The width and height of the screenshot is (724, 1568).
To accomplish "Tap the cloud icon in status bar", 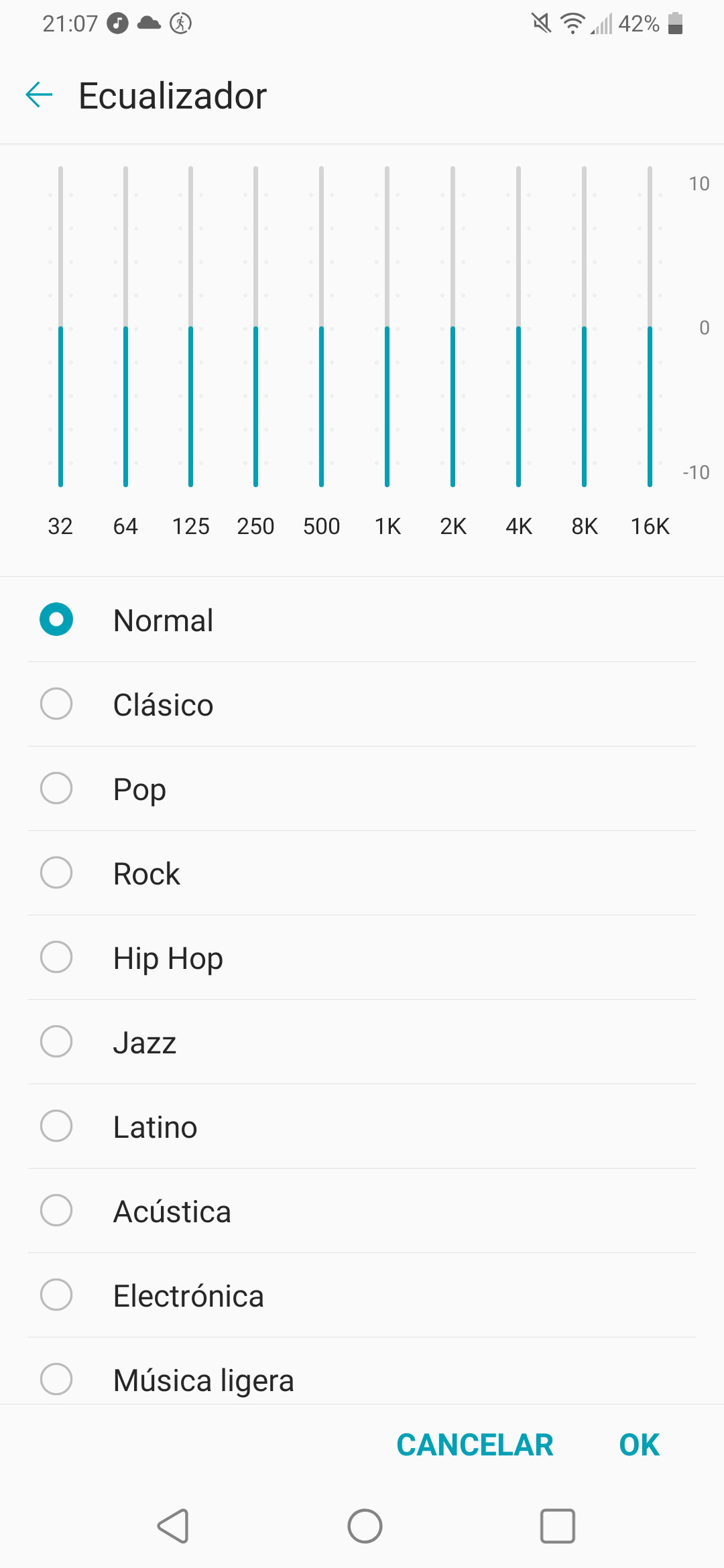I will (149, 23).
